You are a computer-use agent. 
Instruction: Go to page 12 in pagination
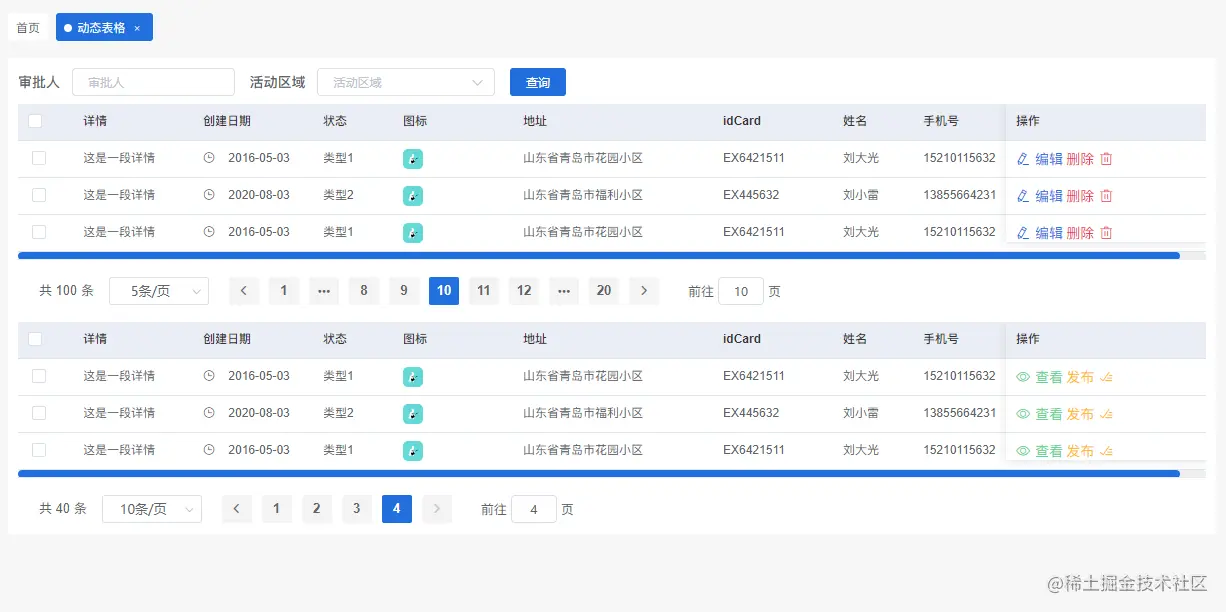click(x=524, y=291)
